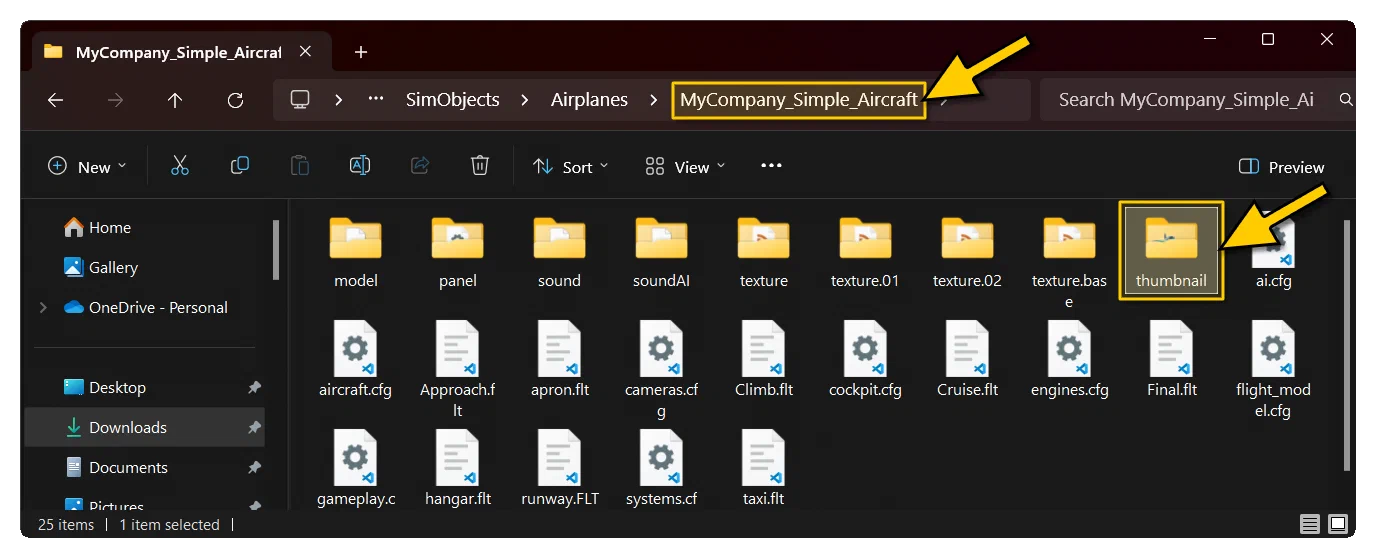
Task: Open the model folder
Action: click(356, 253)
